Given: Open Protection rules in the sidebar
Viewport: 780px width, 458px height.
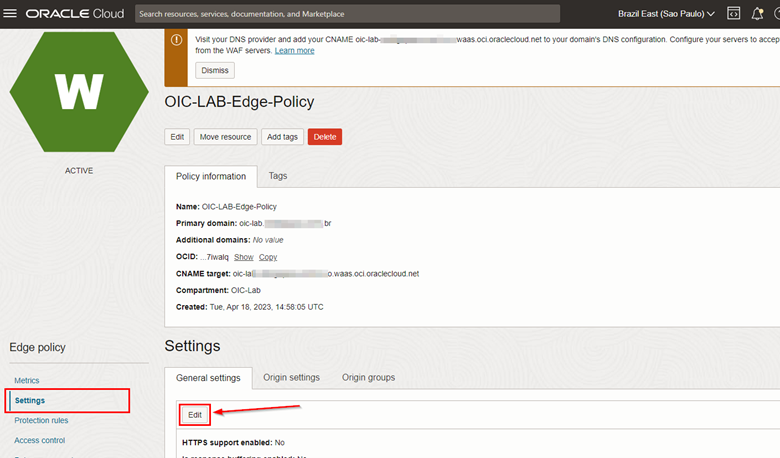Looking at the screenshot, I should coord(41,420).
